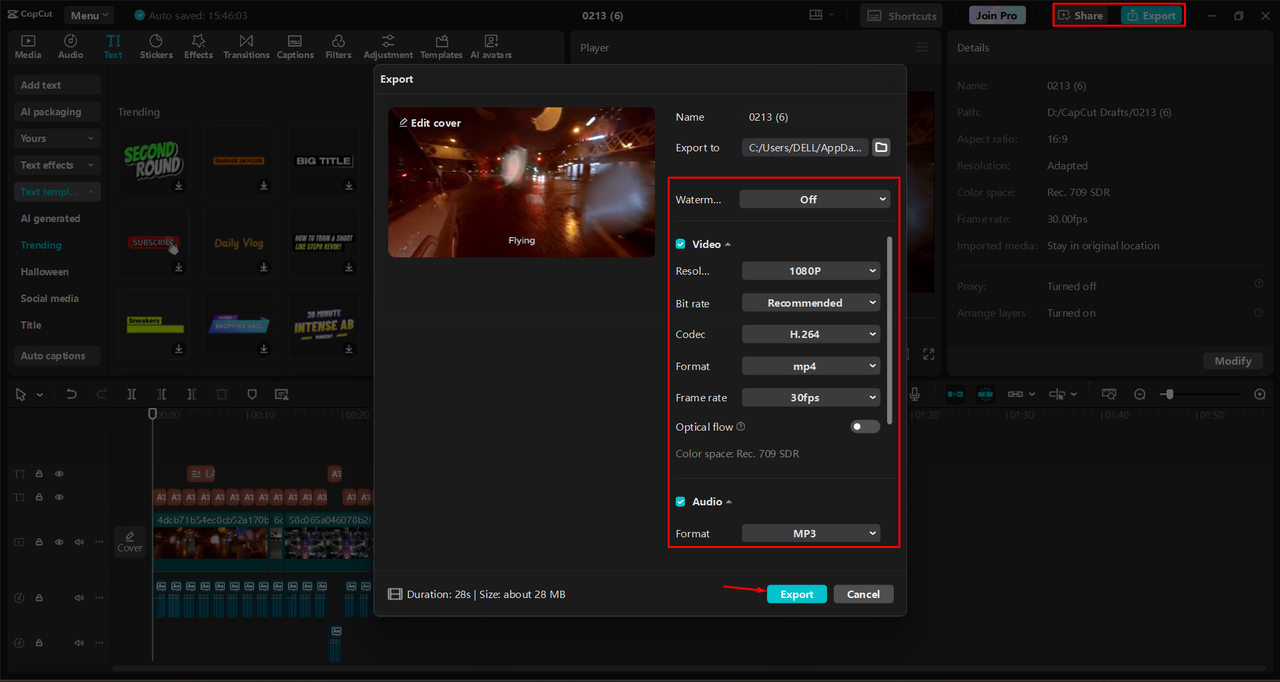Screen dimensions: 1280x682
Task: Click the record voiceover microphone icon
Action: 915,395
